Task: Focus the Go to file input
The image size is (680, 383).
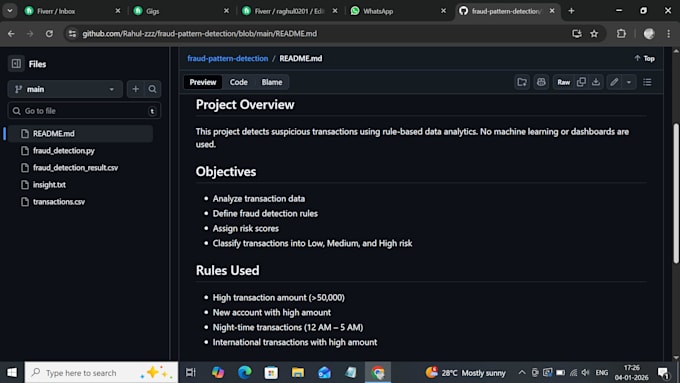Action: tap(84, 111)
